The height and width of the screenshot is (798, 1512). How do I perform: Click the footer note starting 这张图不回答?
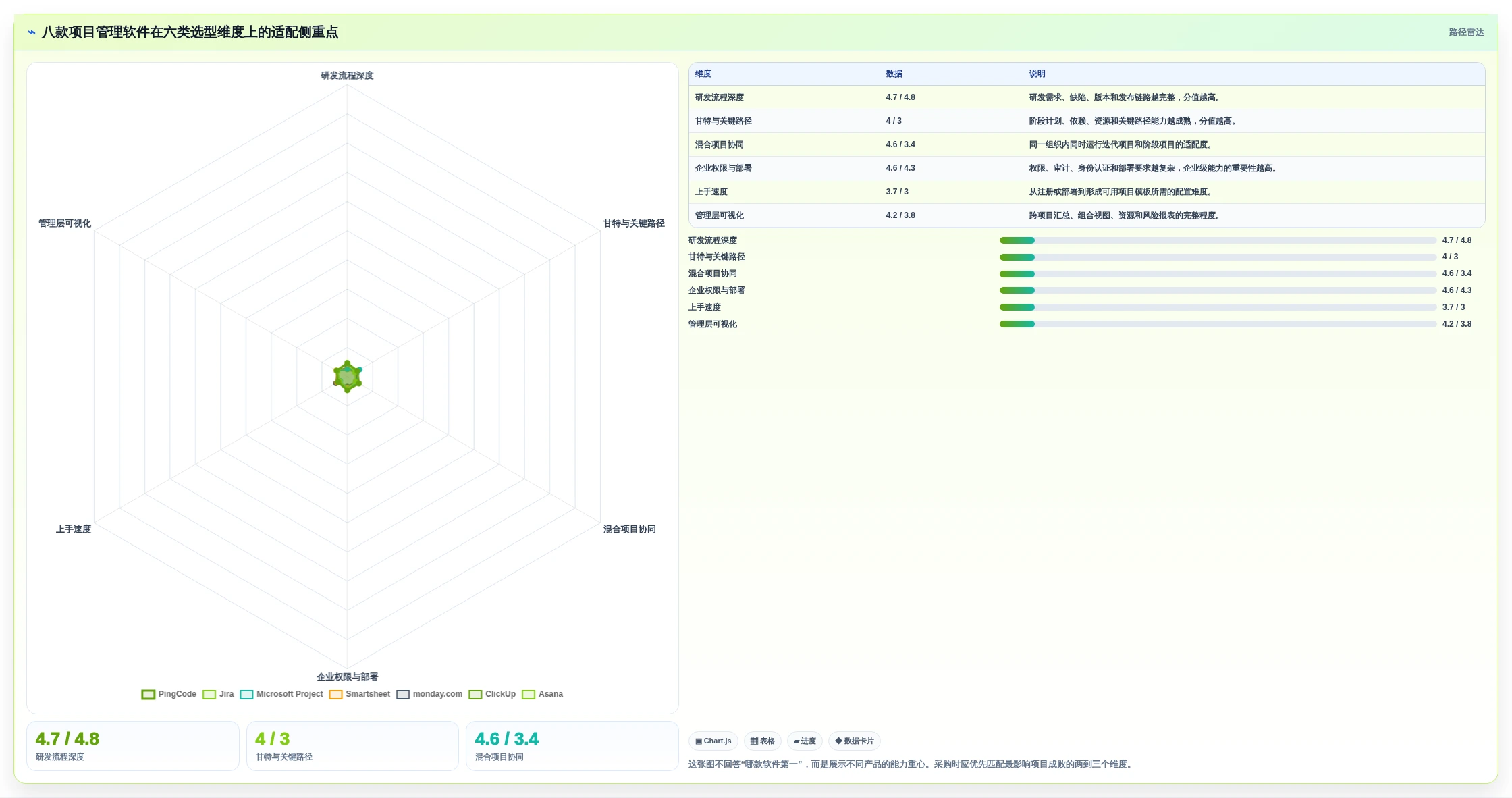pos(912,764)
